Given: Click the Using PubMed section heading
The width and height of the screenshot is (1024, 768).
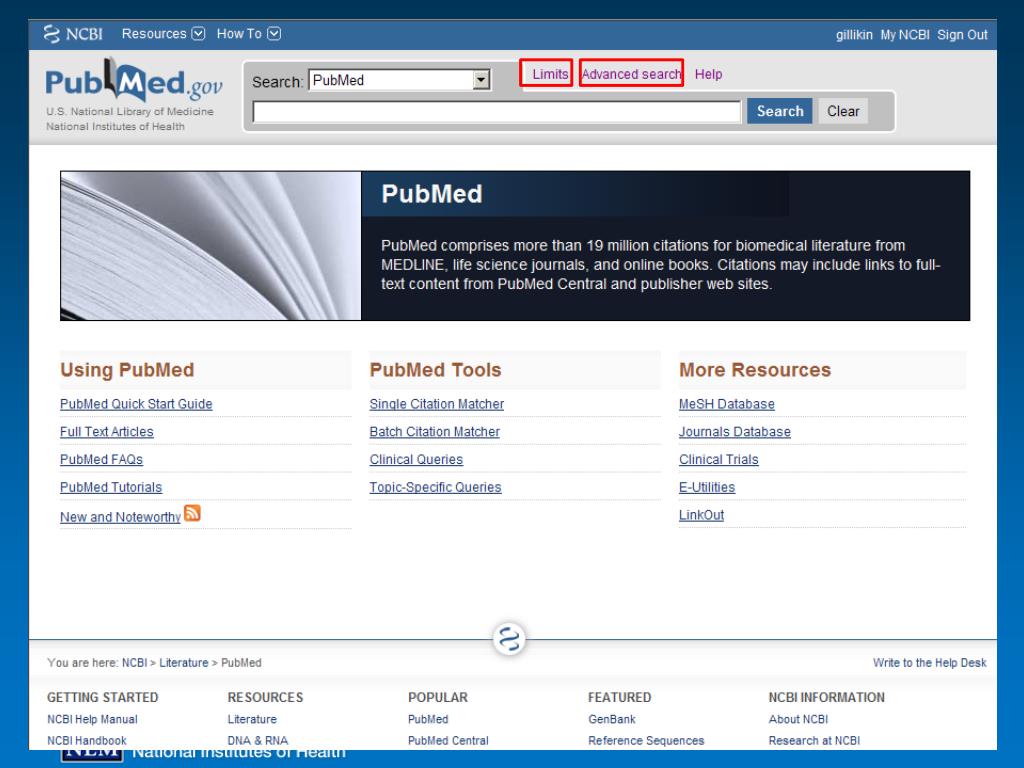Looking at the screenshot, I should coord(127,370).
